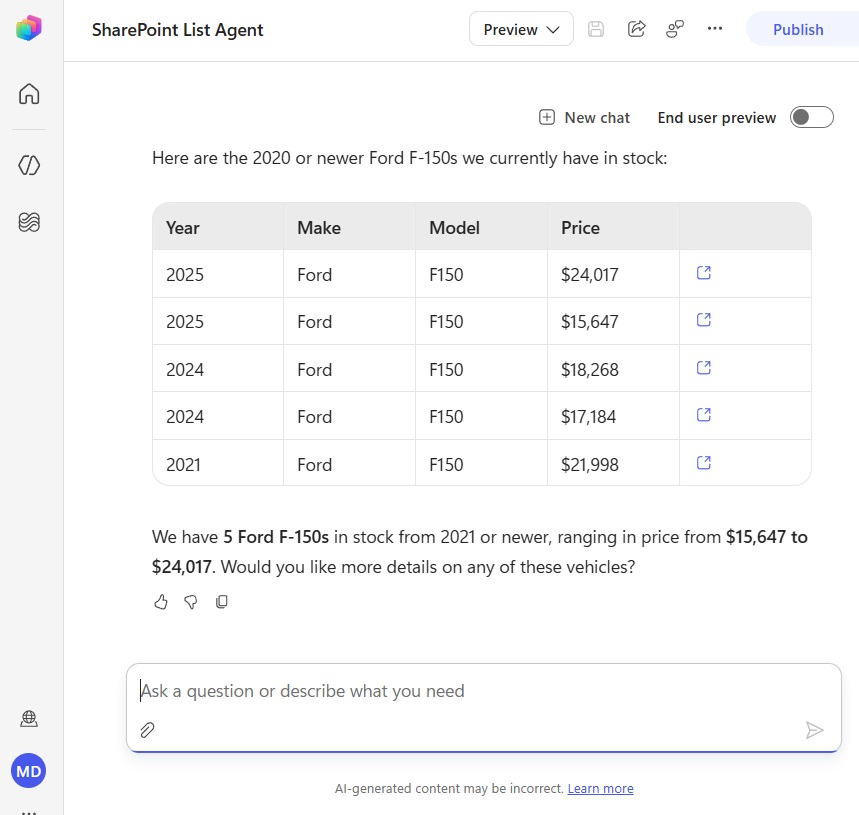Open link for the $24,017 Ford F150
Viewport: 859px width, 815px height.
pos(704,273)
